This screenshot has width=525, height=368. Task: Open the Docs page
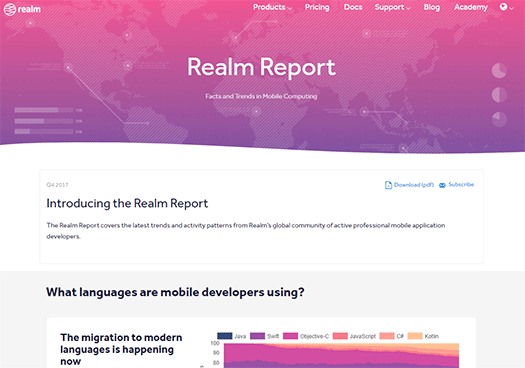pos(353,7)
